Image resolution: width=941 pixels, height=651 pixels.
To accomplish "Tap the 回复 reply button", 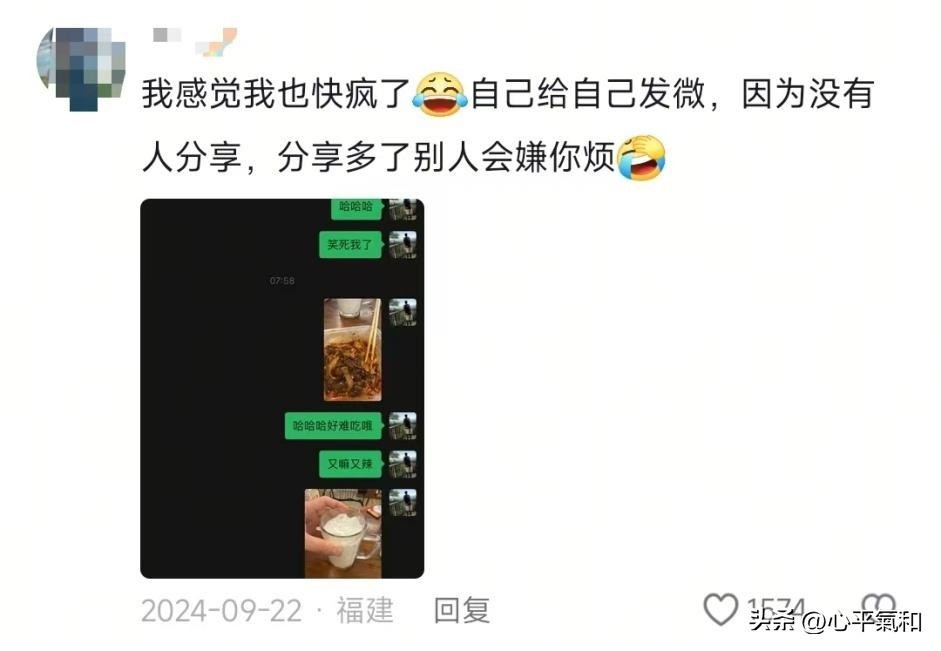I will [461, 610].
